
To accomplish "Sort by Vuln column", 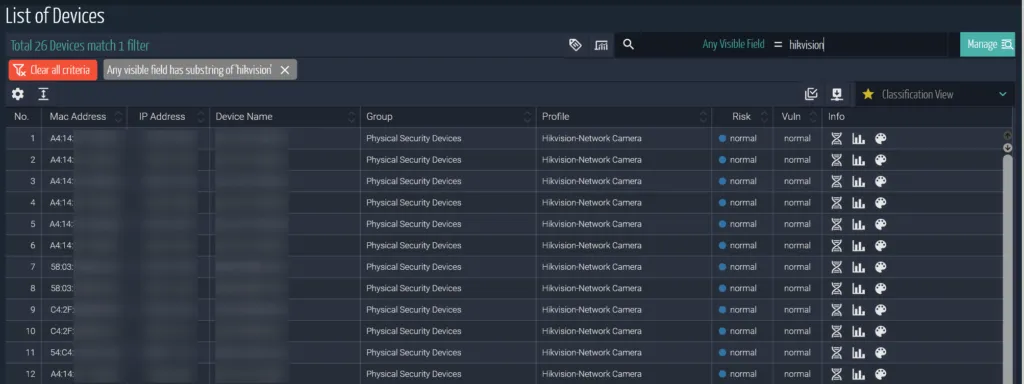I will (812, 117).
